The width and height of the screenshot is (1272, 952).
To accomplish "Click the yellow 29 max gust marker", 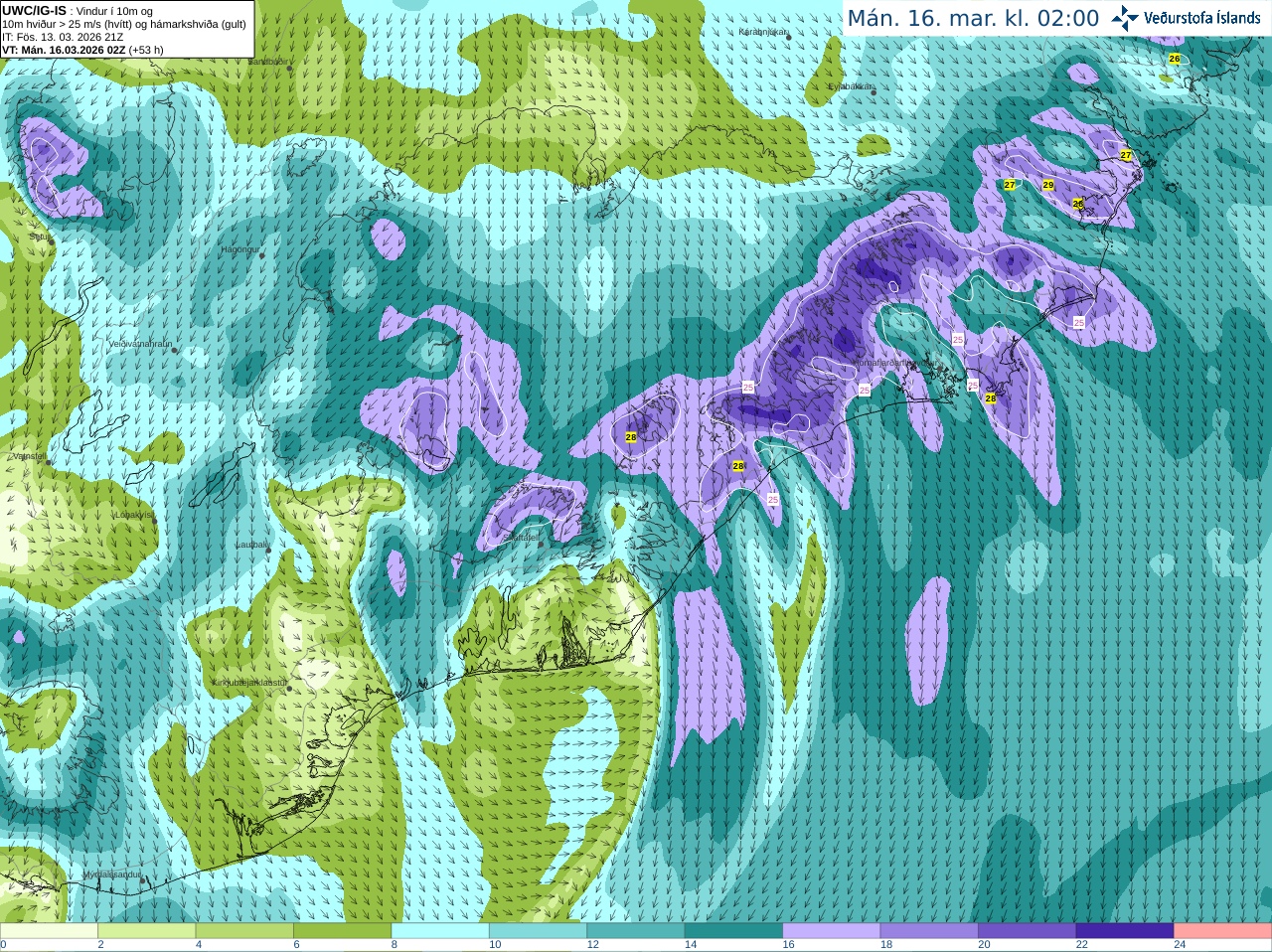I will click(x=1048, y=185).
